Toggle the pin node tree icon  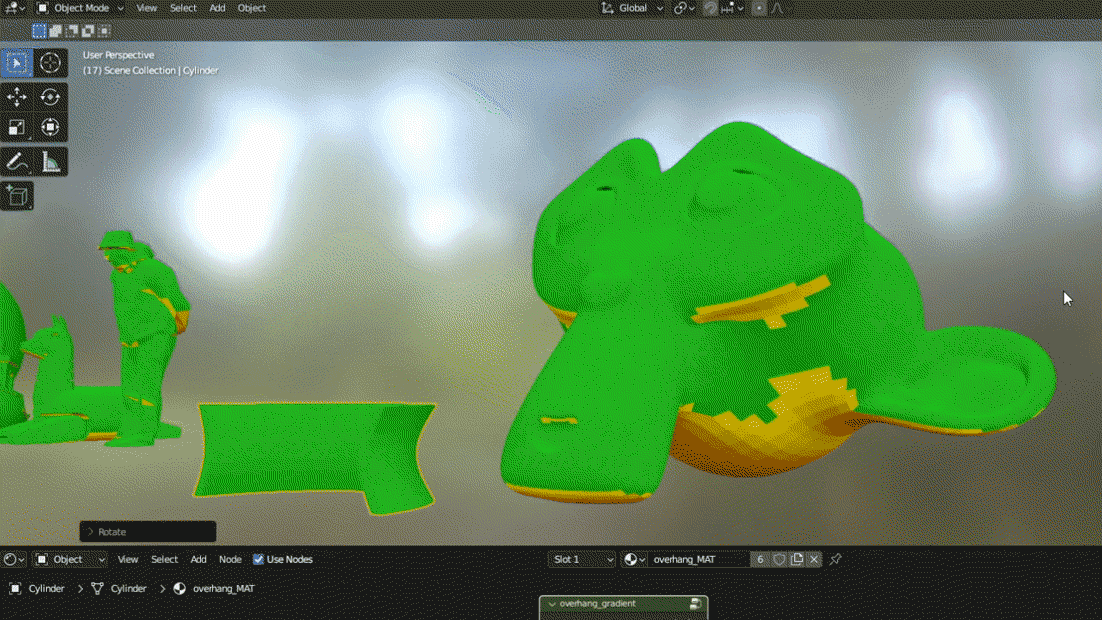click(836, 560)
